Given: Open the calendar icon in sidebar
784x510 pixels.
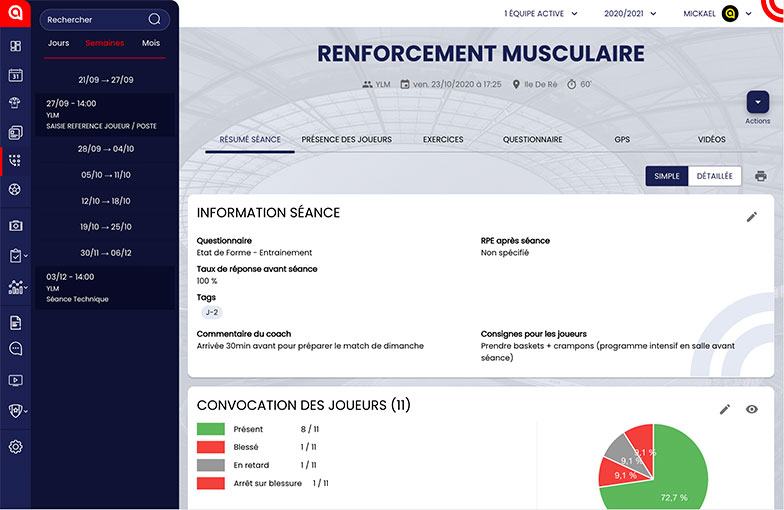Looking at the screenshot, I should click(15, 75).
